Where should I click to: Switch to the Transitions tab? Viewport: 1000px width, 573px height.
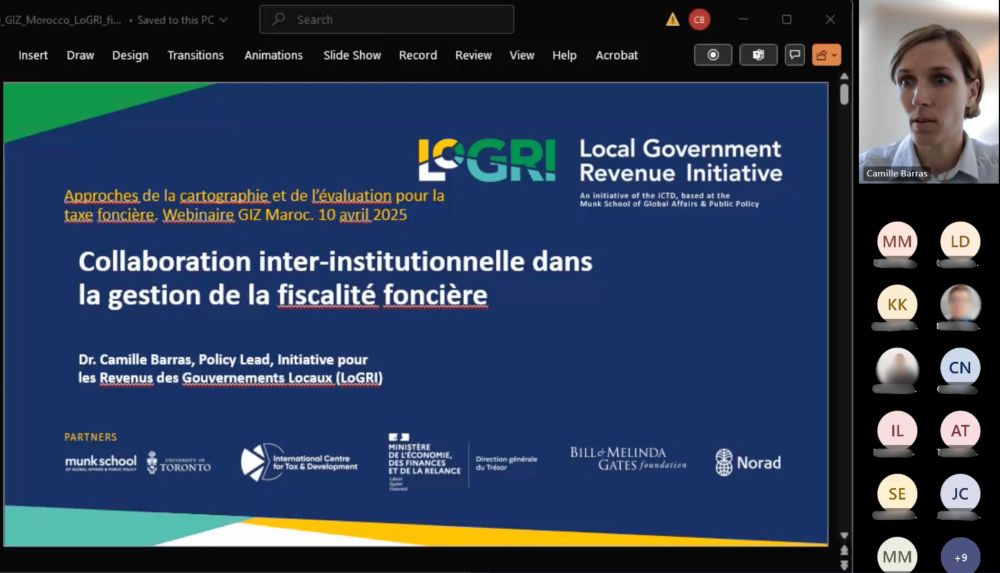(x=195, y=56)
